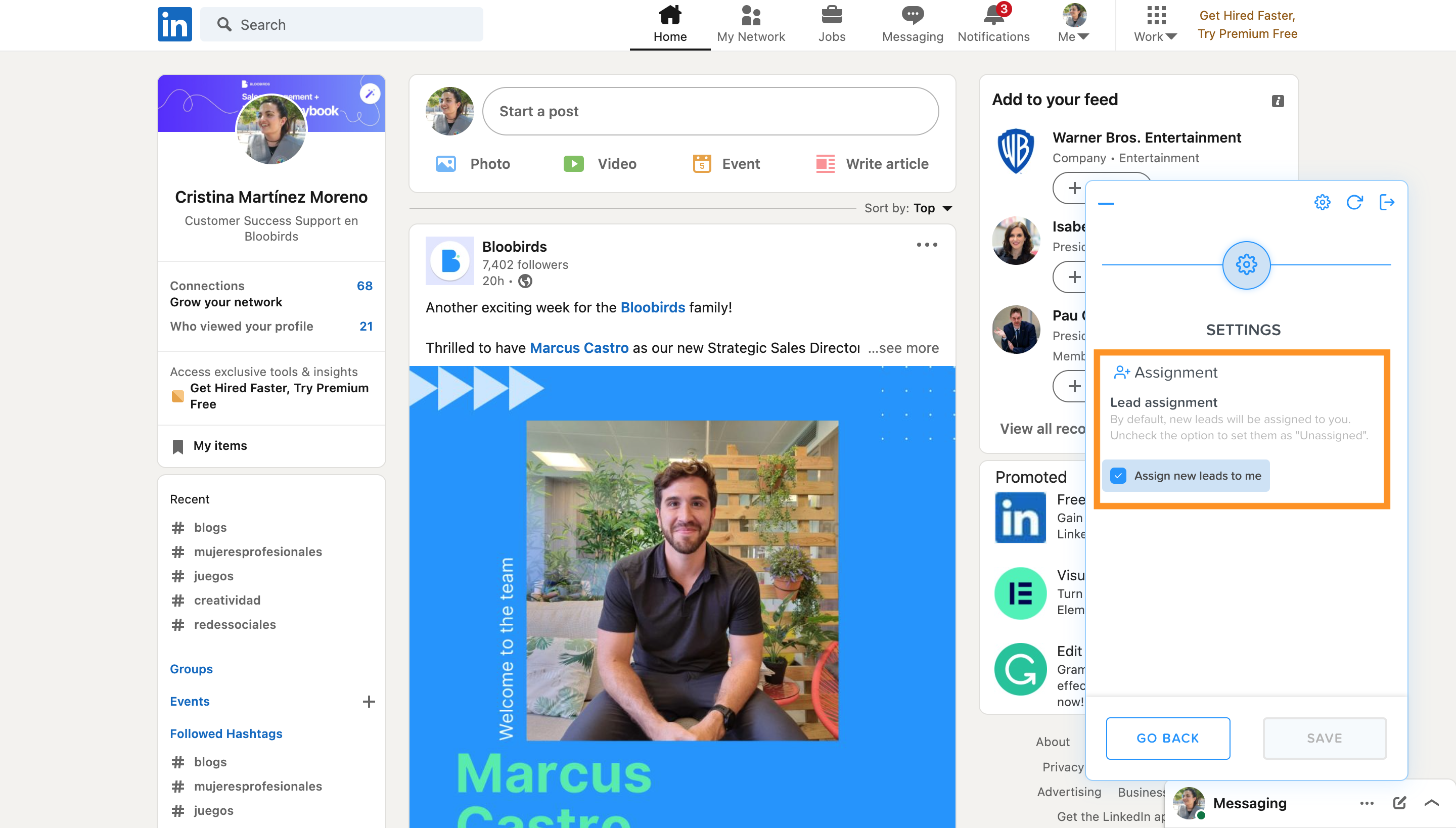1456x828 pixels.
Task: Click SAVE button
Action: point(1325,738)
